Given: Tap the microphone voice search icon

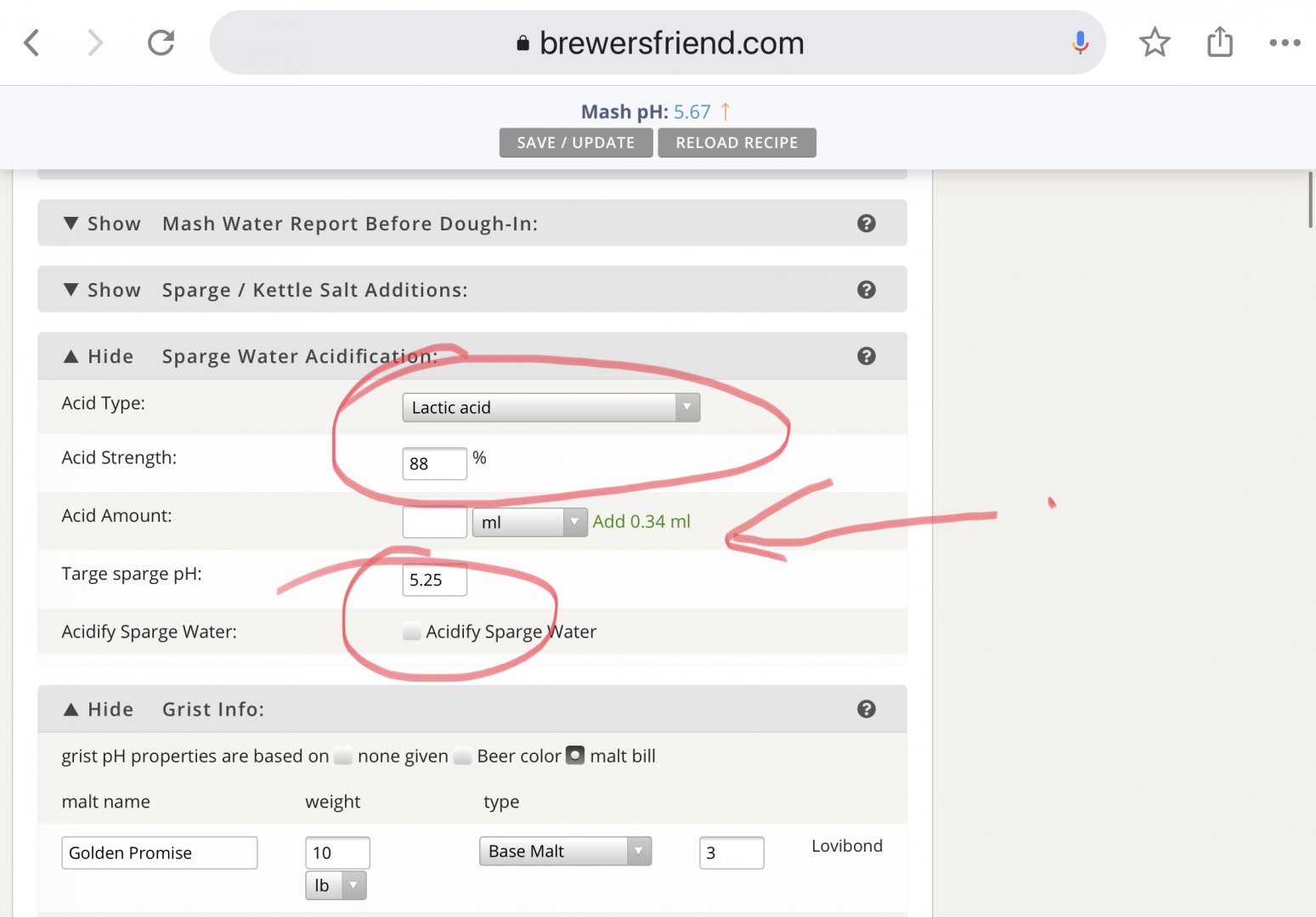Looking at the screenshot, I should coord(1080,42).
